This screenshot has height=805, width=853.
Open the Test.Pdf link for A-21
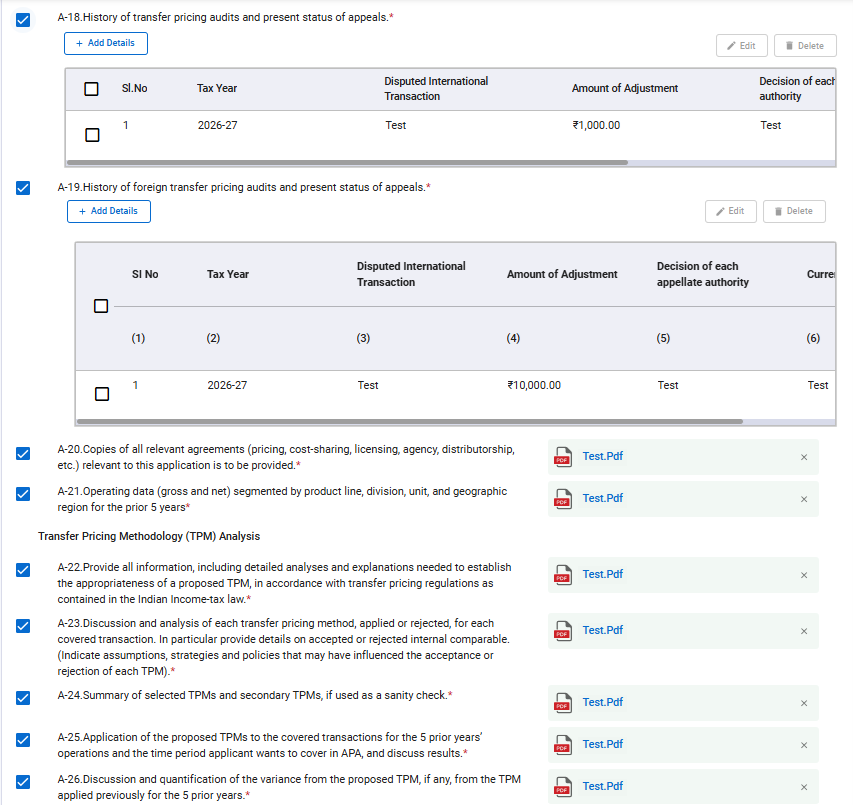click(x=602, y=498)
